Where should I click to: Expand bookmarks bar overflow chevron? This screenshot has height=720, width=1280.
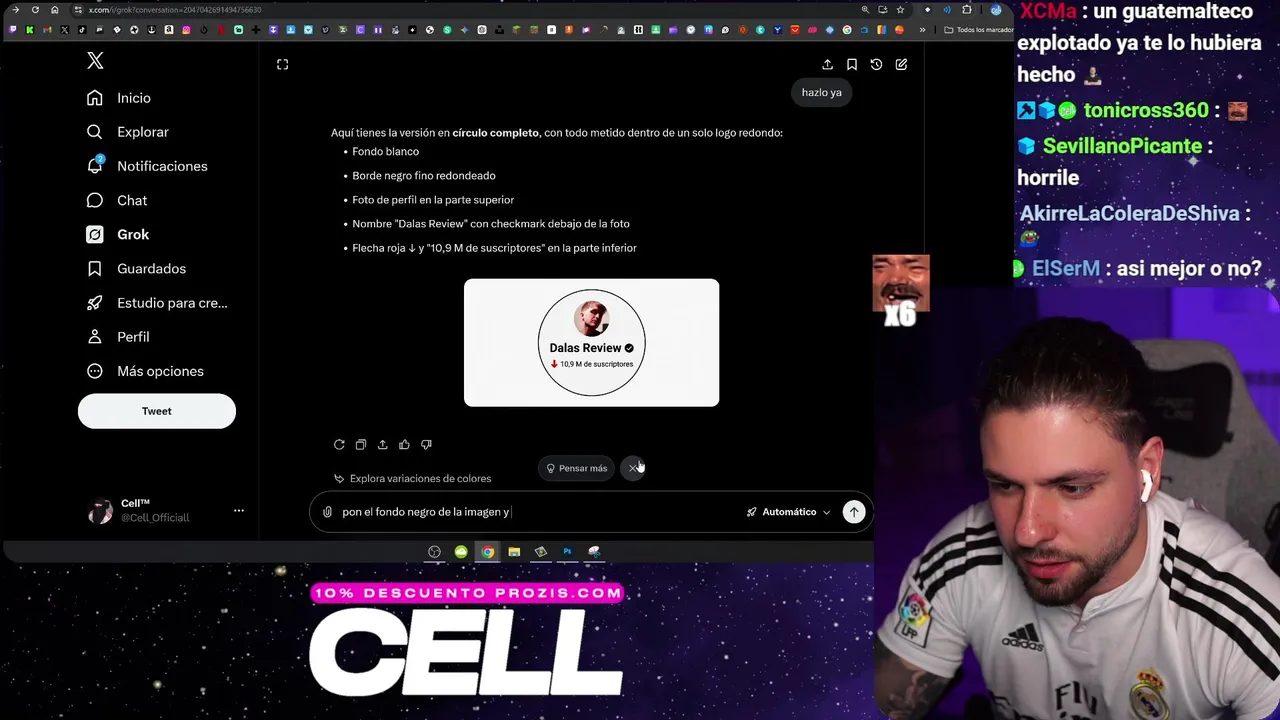tap(922, 30)
